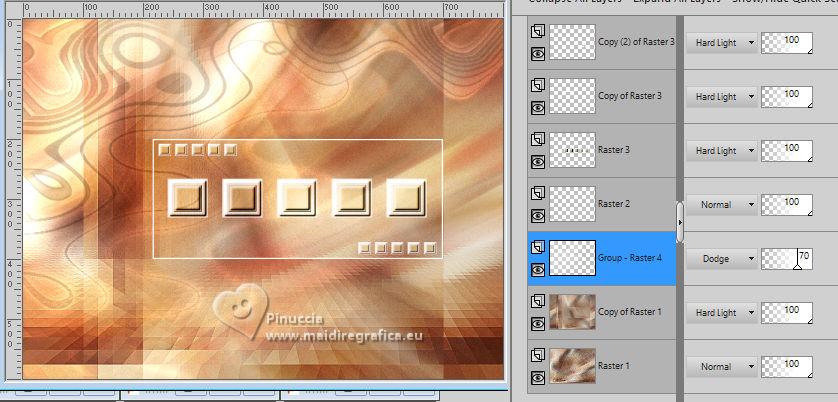The width and height of the screenshot is (838, 402).
Task: Click opacity slider of Raster 1 layer
Action: click(x=787, y=367)
